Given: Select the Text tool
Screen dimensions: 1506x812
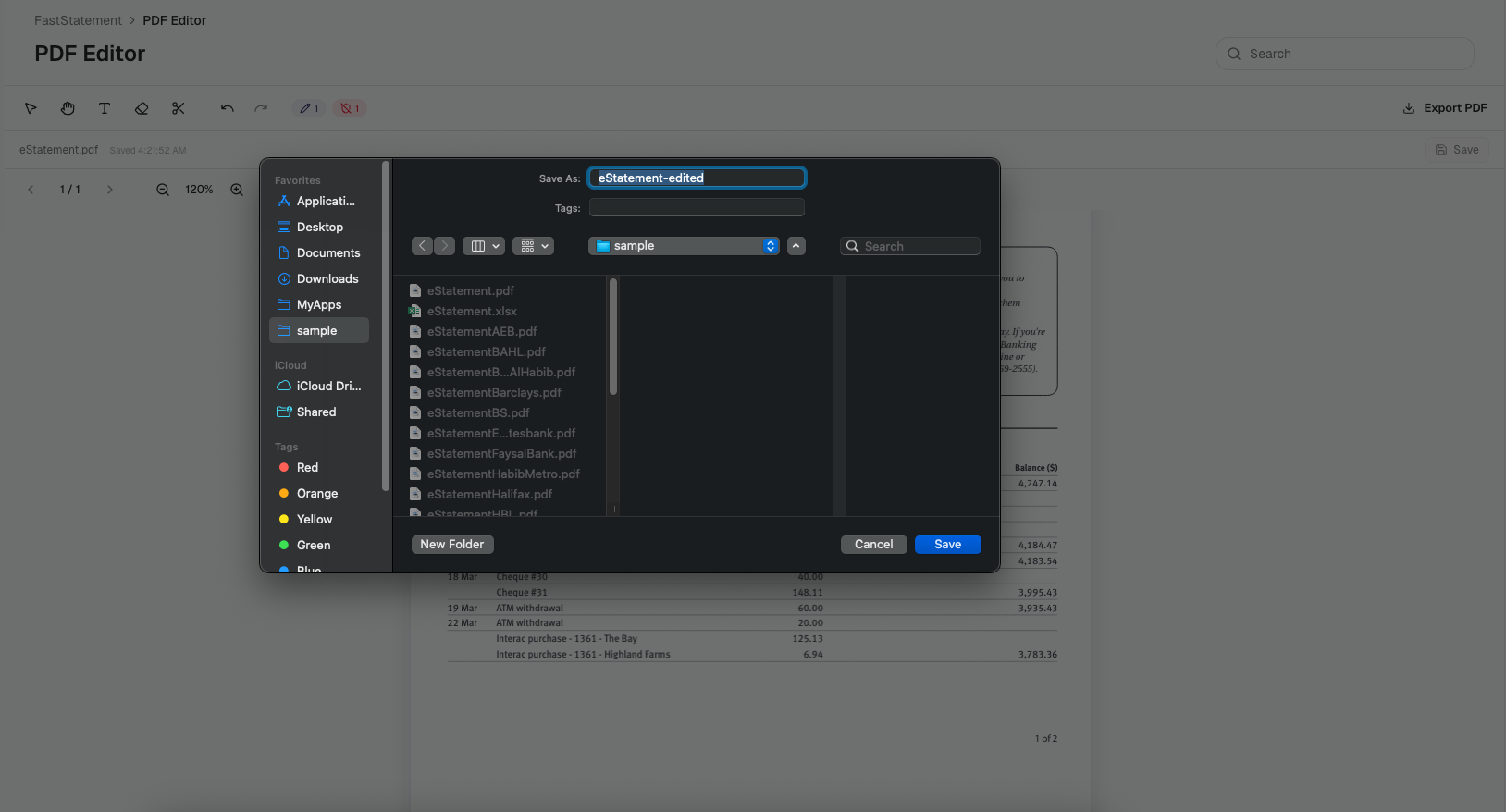Looking at the screenshot, I should click(105, 108).
